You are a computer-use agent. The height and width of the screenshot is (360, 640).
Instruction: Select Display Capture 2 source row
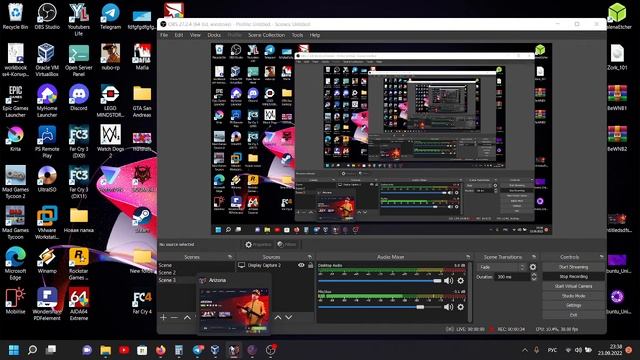pos(276,265)
